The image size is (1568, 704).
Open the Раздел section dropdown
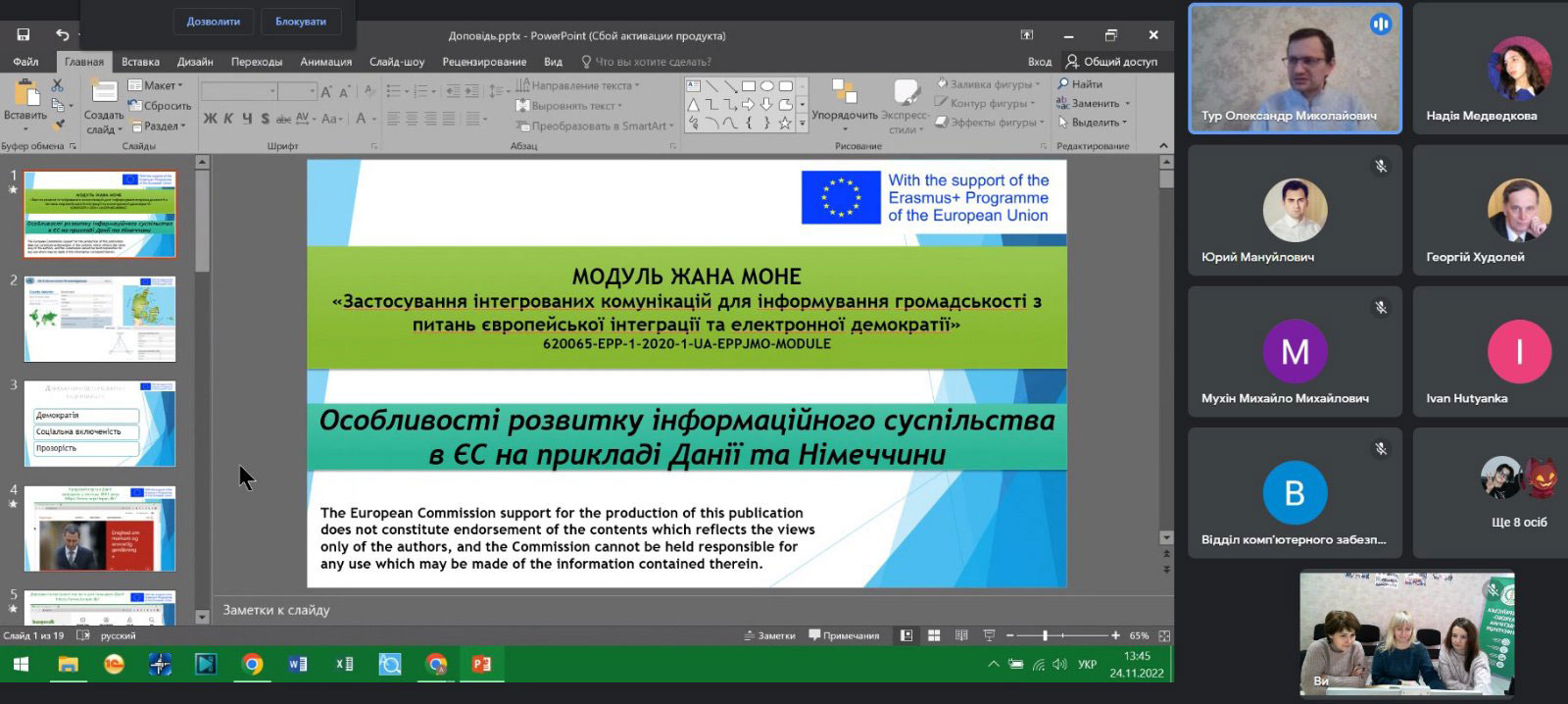click(x=156, y=126)
